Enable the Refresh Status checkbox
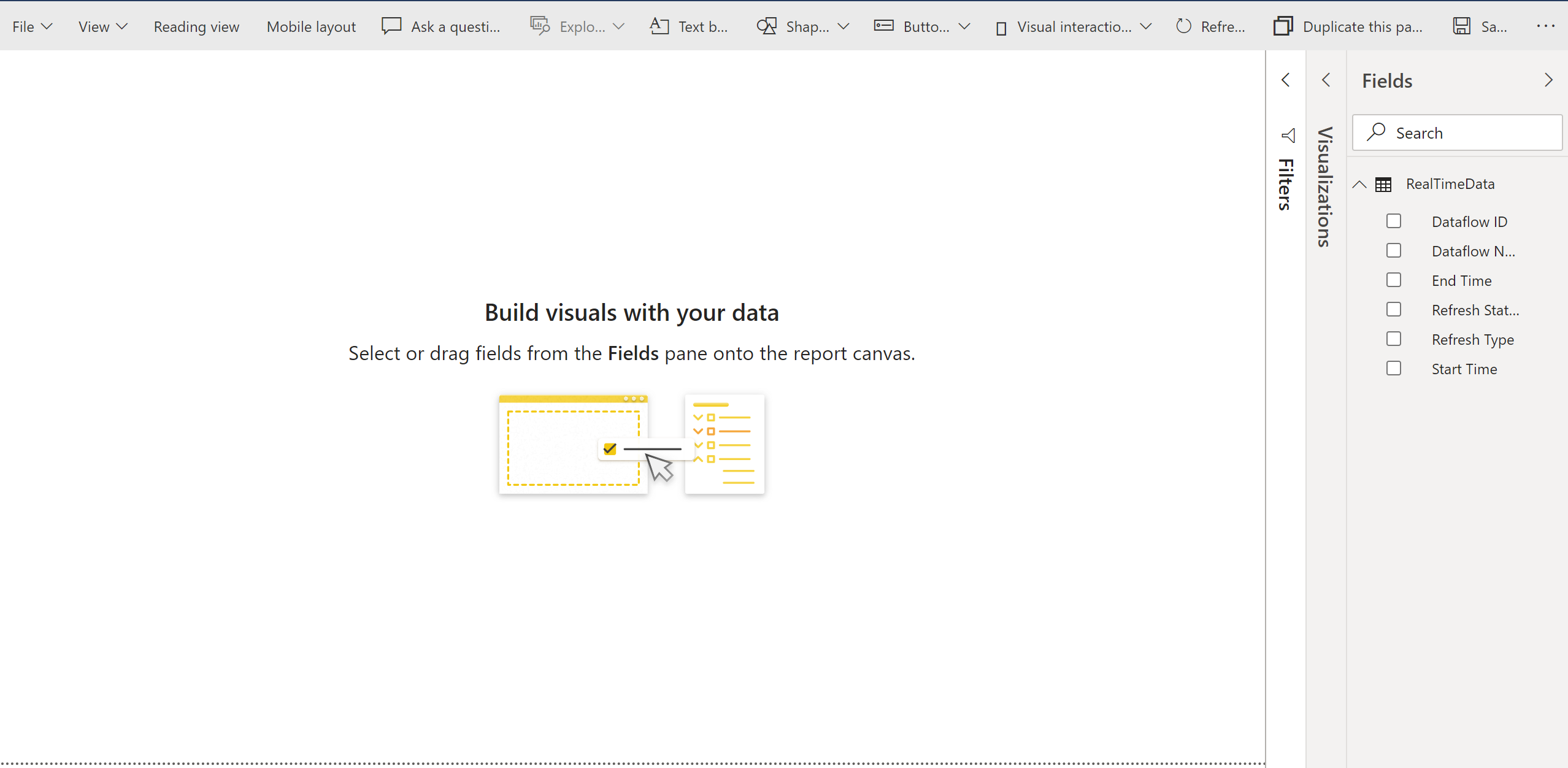Viewport: 1568px width, 768px height. tap(1393, 310)
